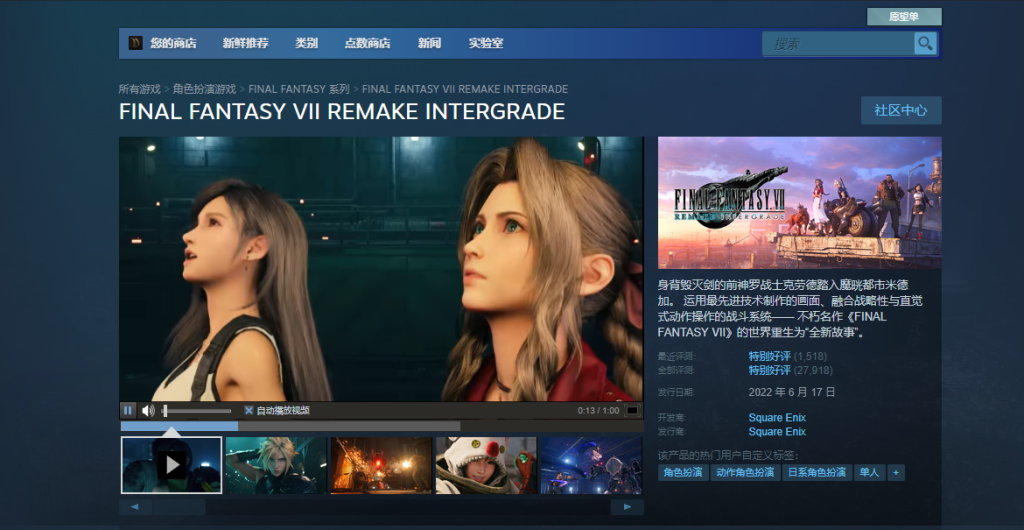Select the 动作角色扮演 tag
Viewport: 1024px width, 530px height.
[745, 473]
